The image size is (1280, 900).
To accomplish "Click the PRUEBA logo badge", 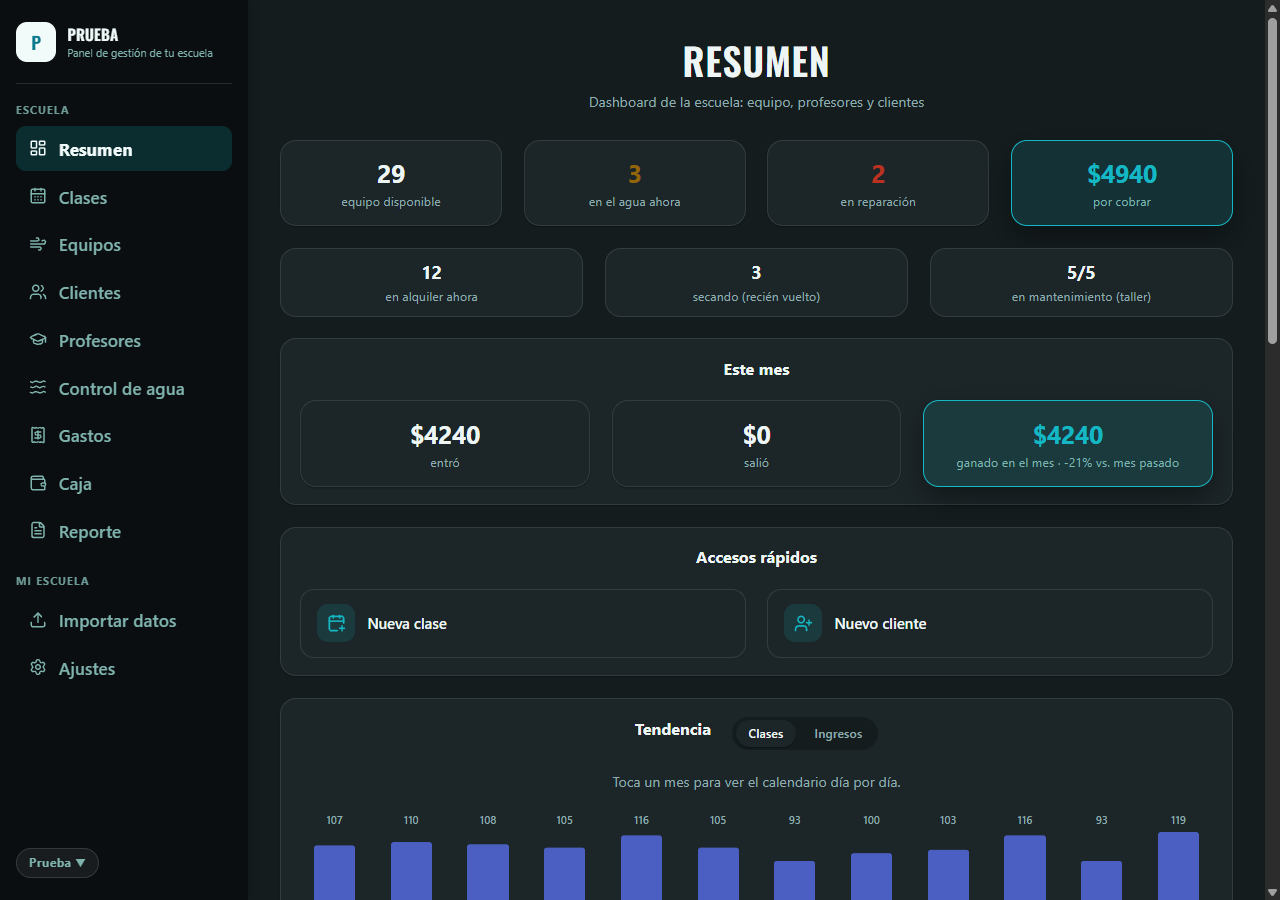I will coord(36,42).
